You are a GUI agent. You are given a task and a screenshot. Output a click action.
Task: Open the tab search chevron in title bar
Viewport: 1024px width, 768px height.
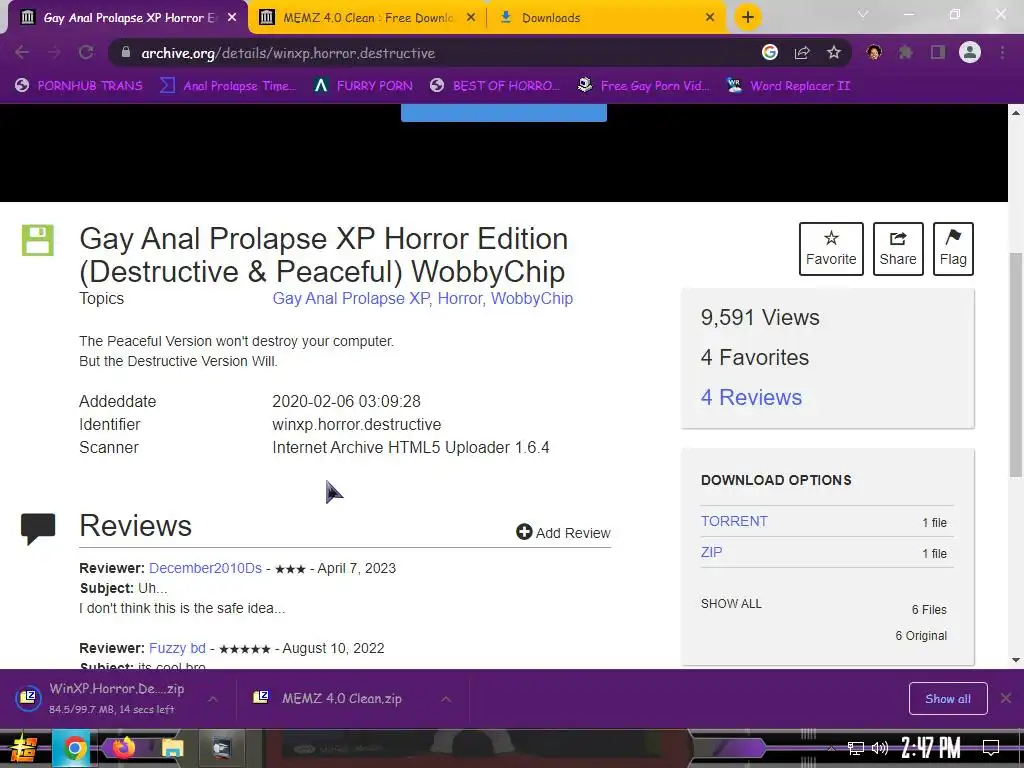pos(863,14)
